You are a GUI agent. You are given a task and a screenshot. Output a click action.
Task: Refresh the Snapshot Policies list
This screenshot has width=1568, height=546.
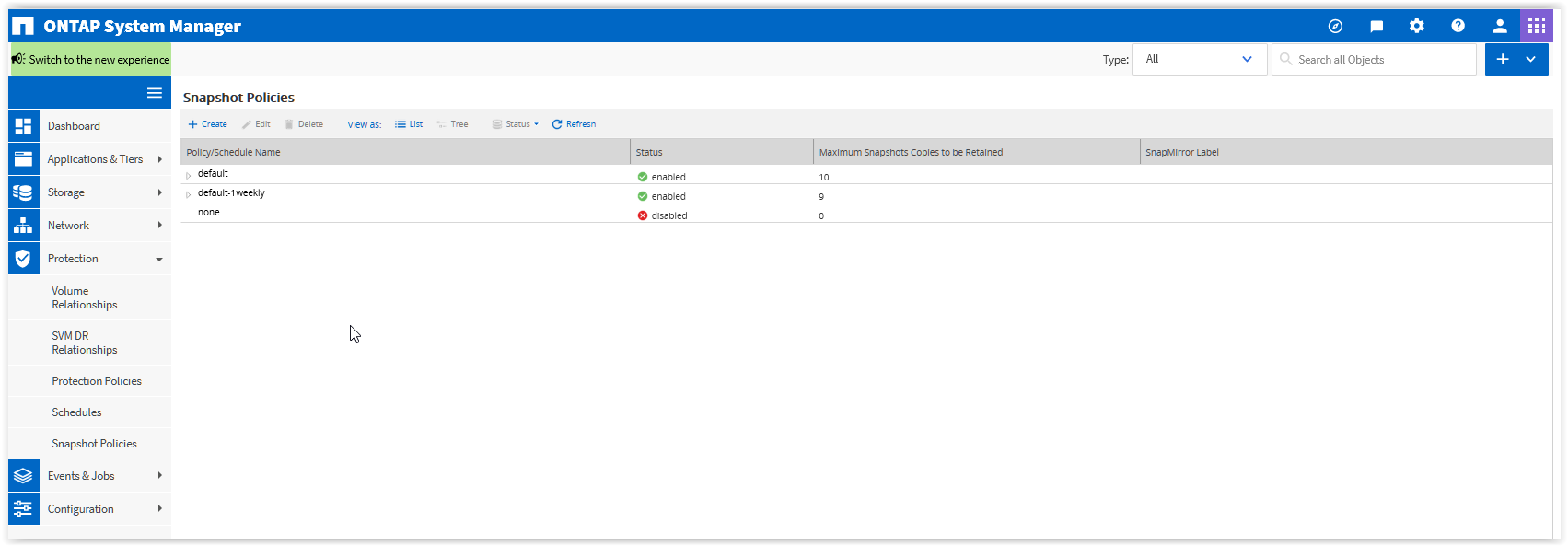(x=574, y=124)
